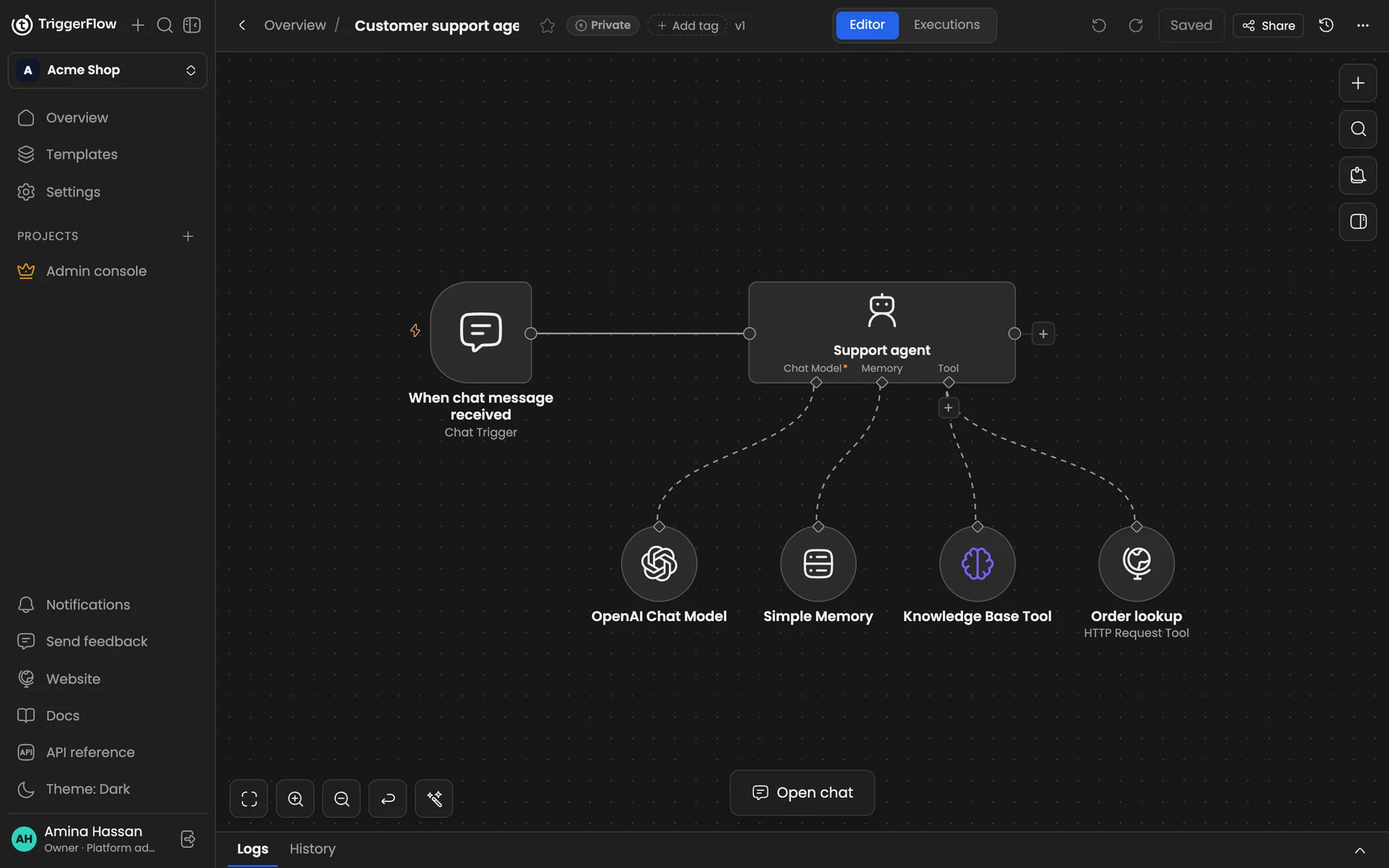Viewport: 1389px width, 868px height.
Task: Click Overview breadcrumb
Action: 295,25
